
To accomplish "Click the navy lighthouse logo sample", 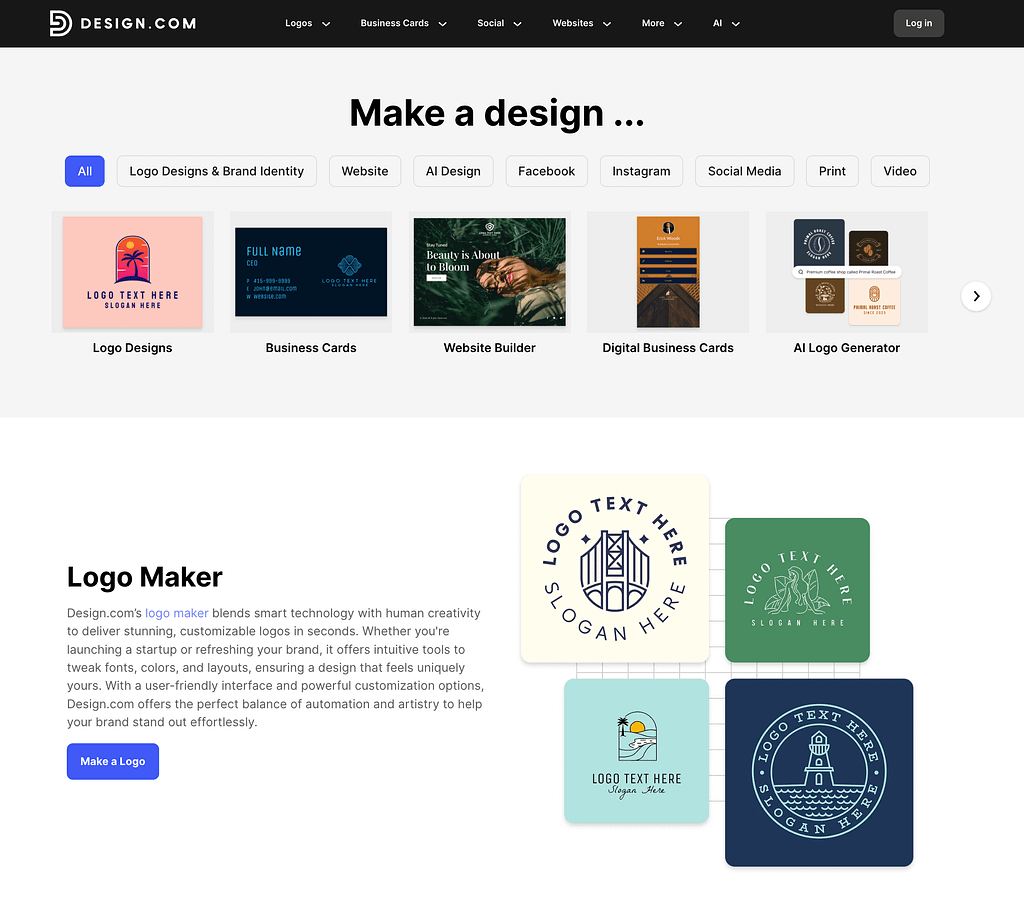I will 818,772.
